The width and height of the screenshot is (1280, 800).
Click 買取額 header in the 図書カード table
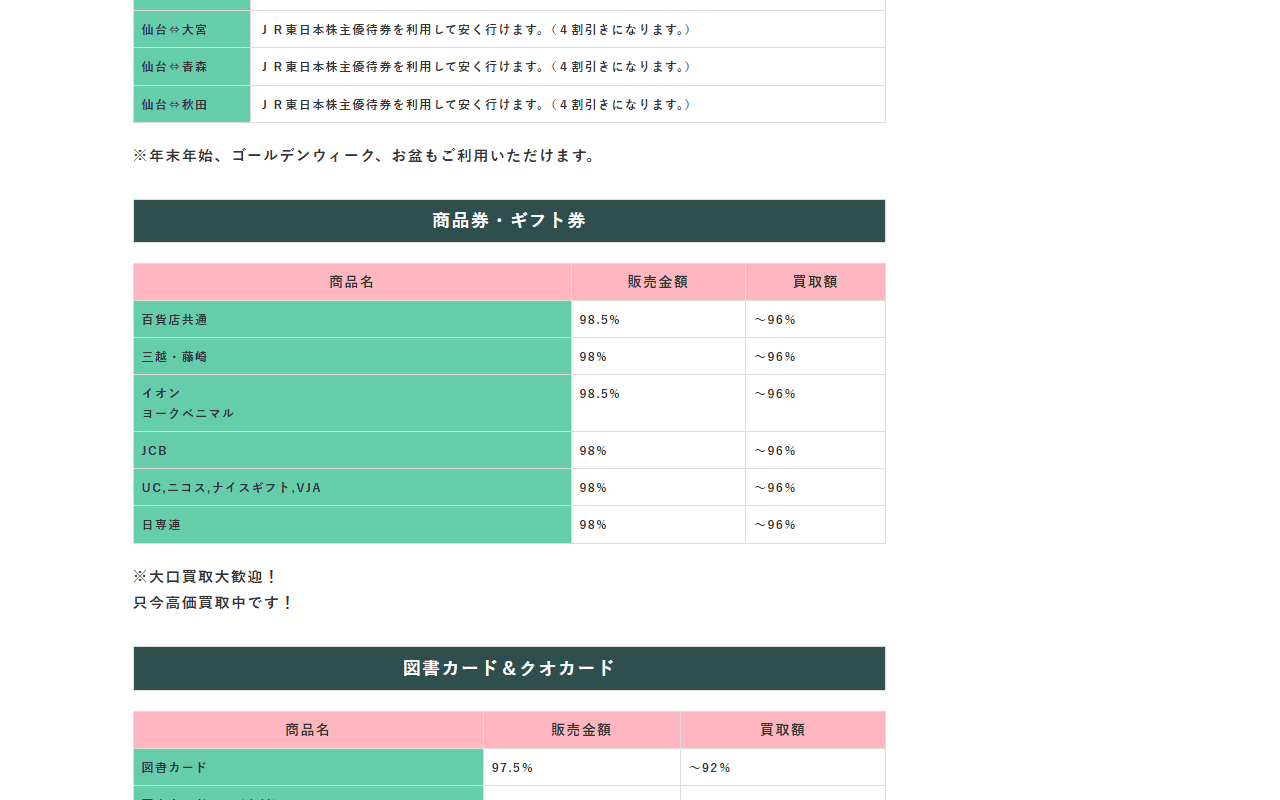pyautogui.click(x=783, y=730)
